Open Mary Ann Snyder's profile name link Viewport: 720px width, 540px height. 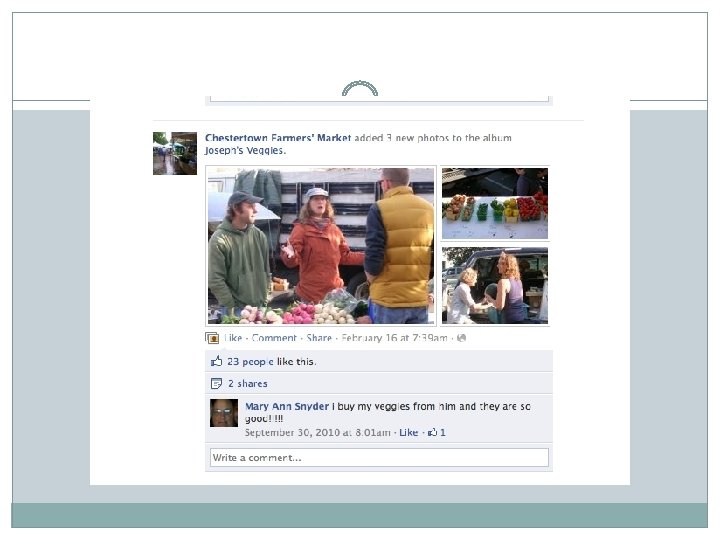click(x=287, y=406)
